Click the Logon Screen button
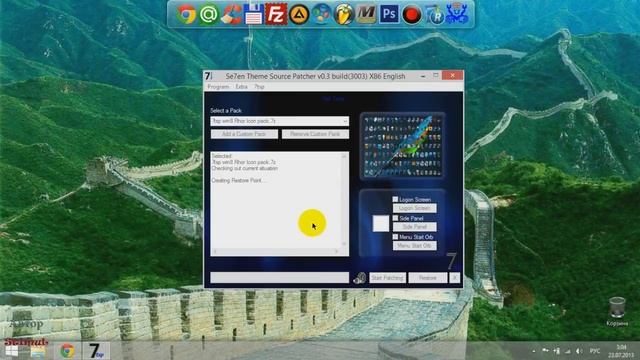640x360 pixels. click(414, 208)
